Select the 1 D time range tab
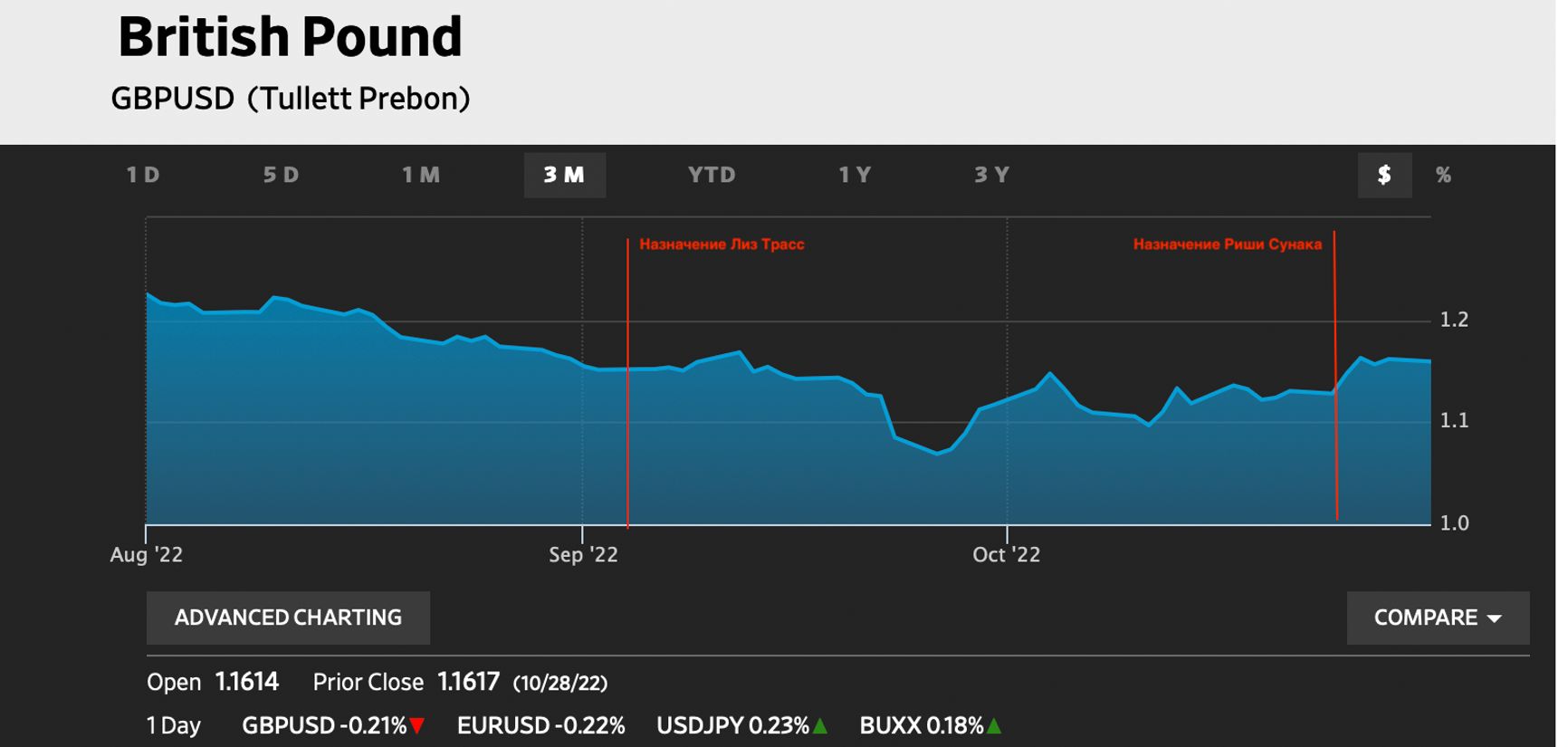1568x747 pixels. [143, 175]
